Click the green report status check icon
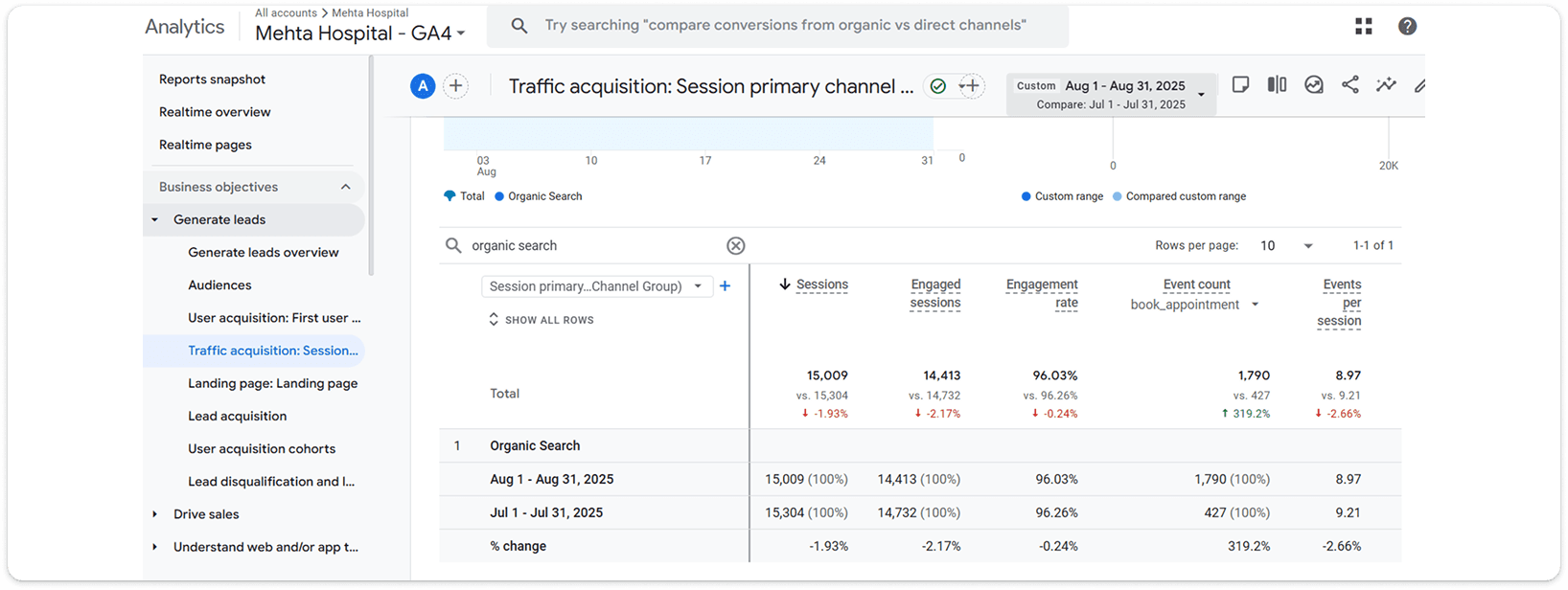The image size is (1568, 590). pyautogui.click(x=938, y=86)
